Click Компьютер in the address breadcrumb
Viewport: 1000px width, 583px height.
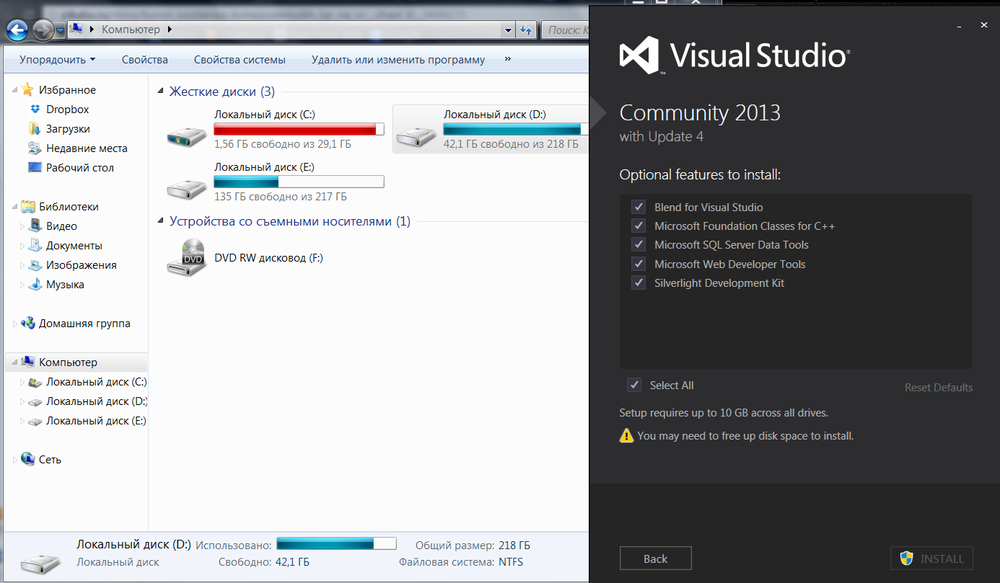131,29
